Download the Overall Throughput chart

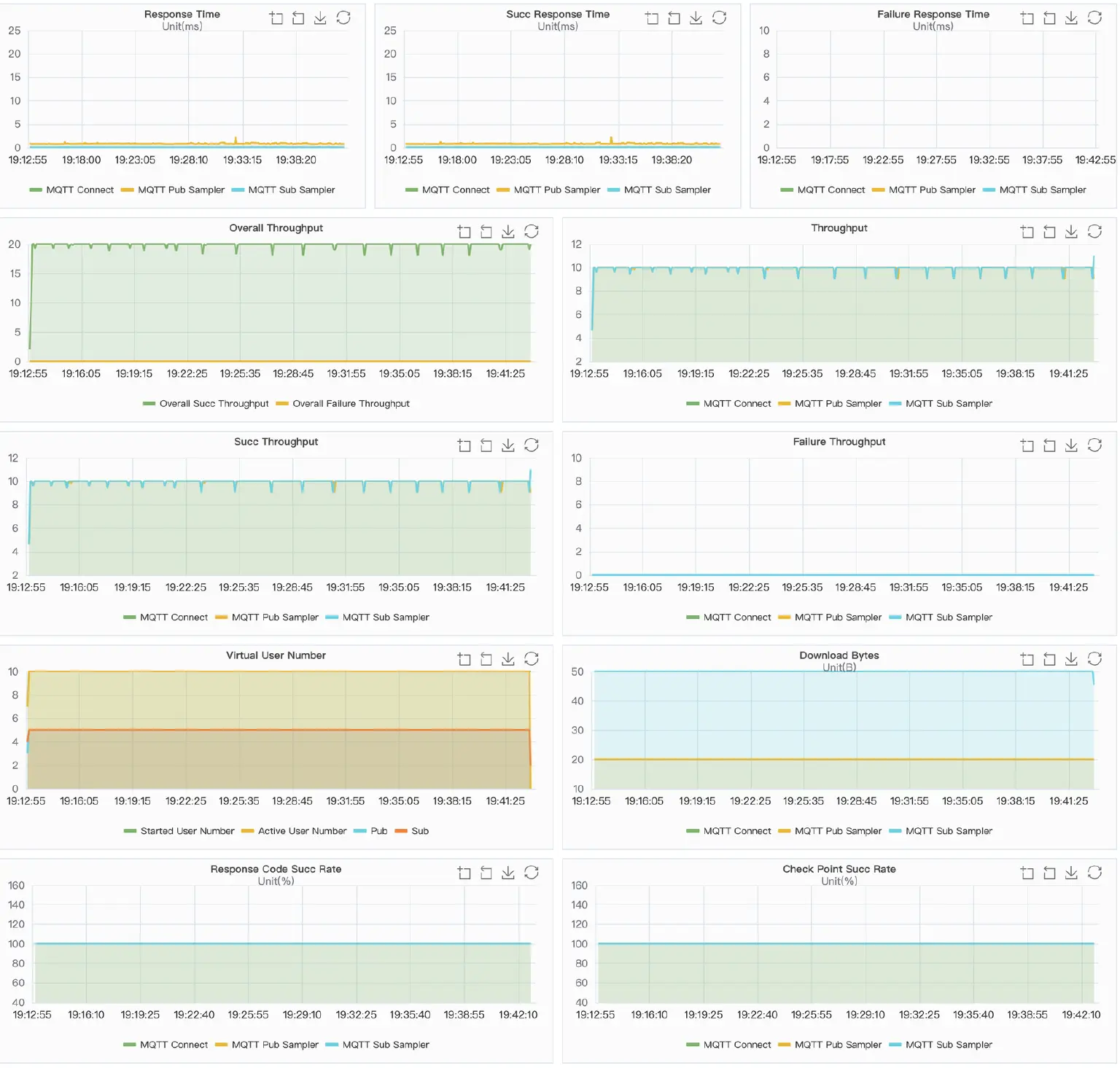click(x=508, y=231)
